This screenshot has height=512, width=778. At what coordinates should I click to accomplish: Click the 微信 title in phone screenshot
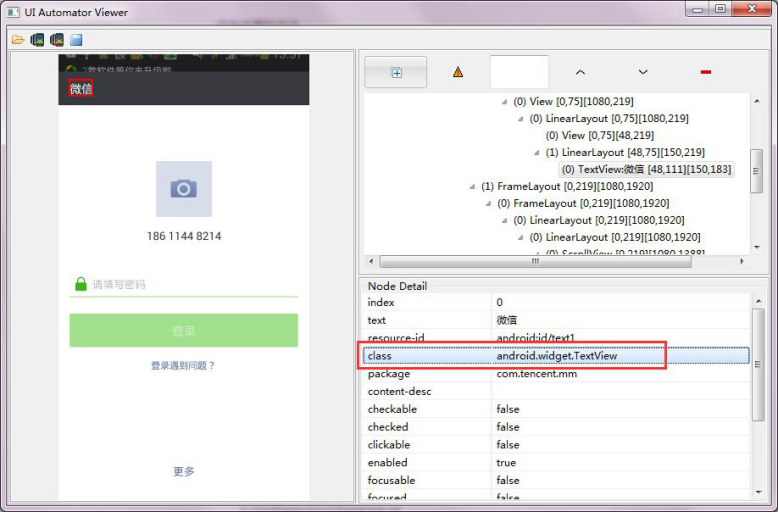(x=81, y=89)
